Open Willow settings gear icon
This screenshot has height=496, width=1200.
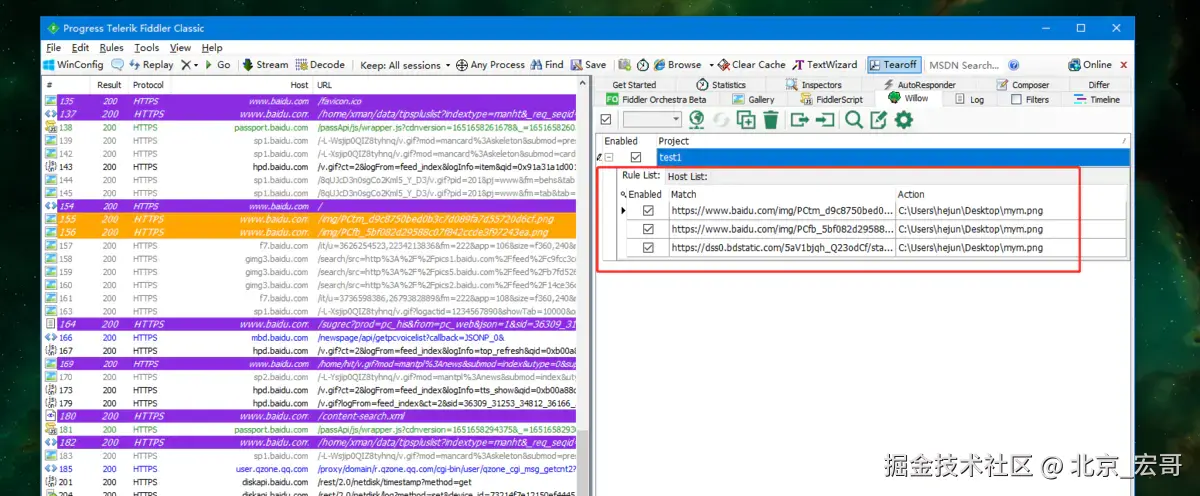[904, 120]
